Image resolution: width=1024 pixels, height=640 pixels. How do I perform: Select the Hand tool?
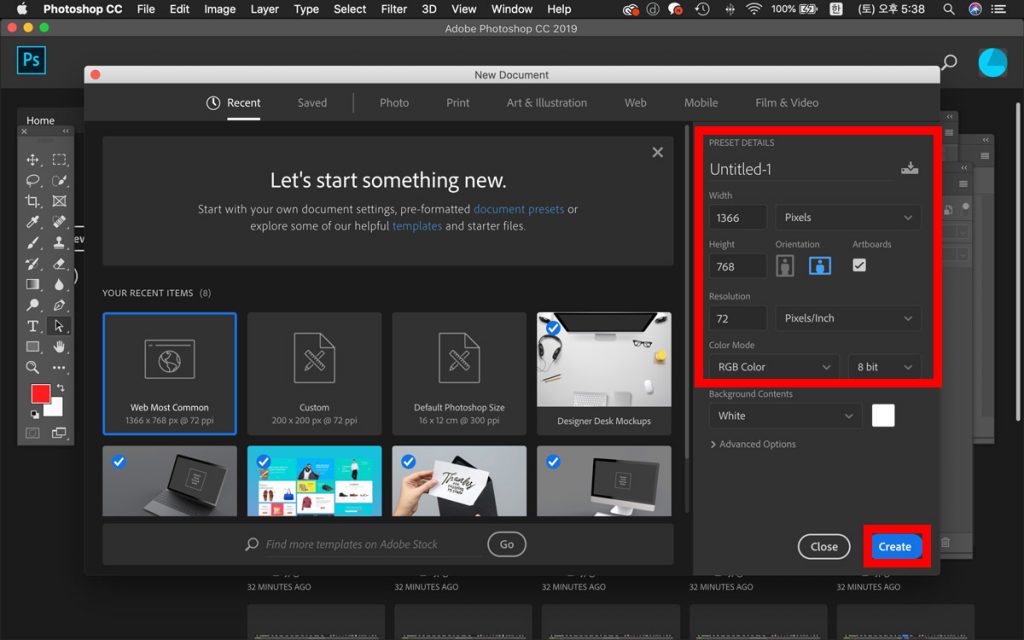59,347
